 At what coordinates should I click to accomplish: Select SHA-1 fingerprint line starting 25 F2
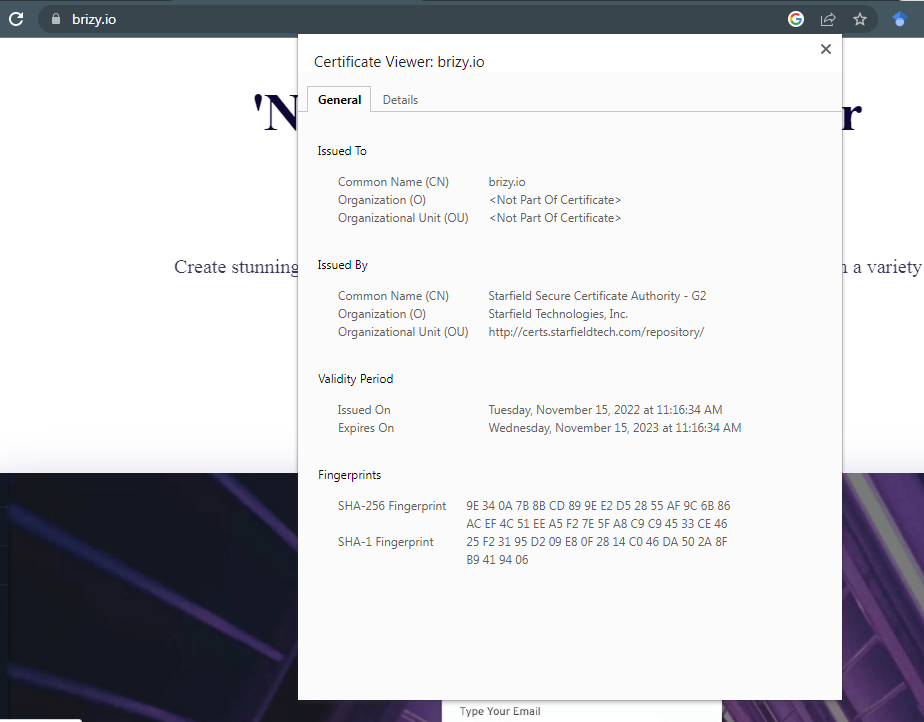click(x=597, y=542)
